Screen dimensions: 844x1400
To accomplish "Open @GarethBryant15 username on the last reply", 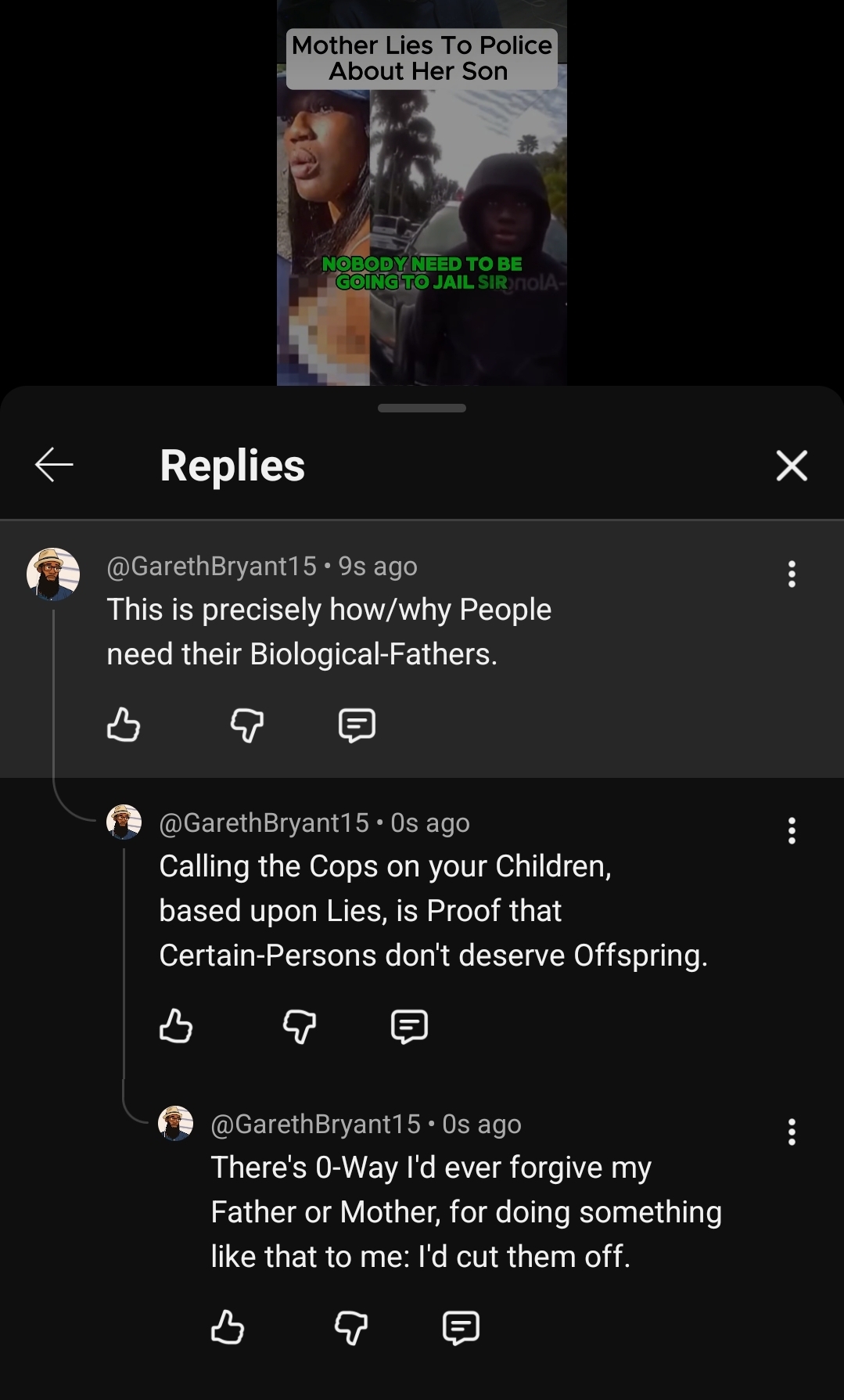I will 315,1124.
